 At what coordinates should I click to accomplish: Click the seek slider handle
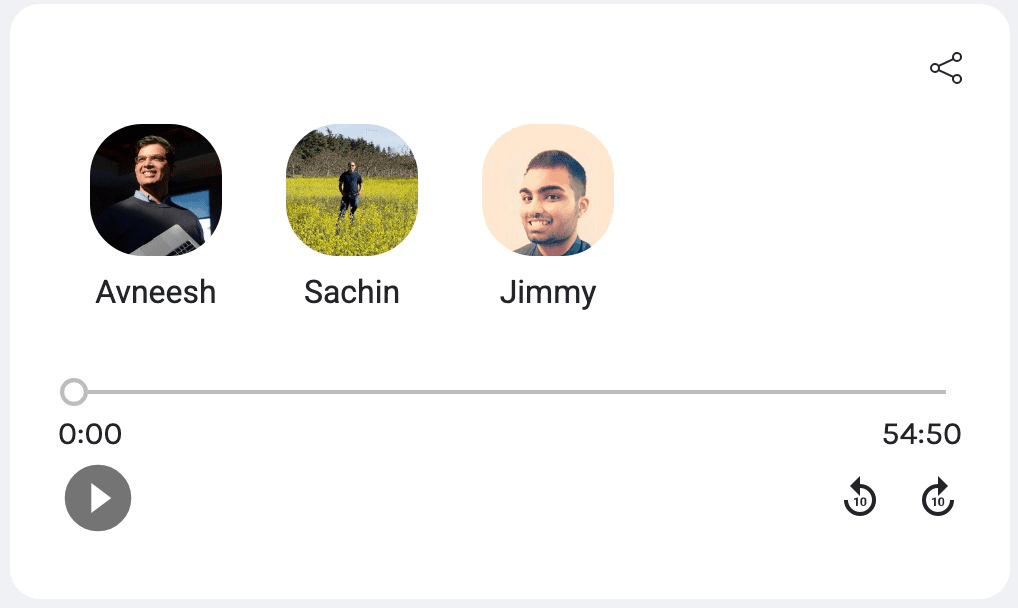pos(74,392)
